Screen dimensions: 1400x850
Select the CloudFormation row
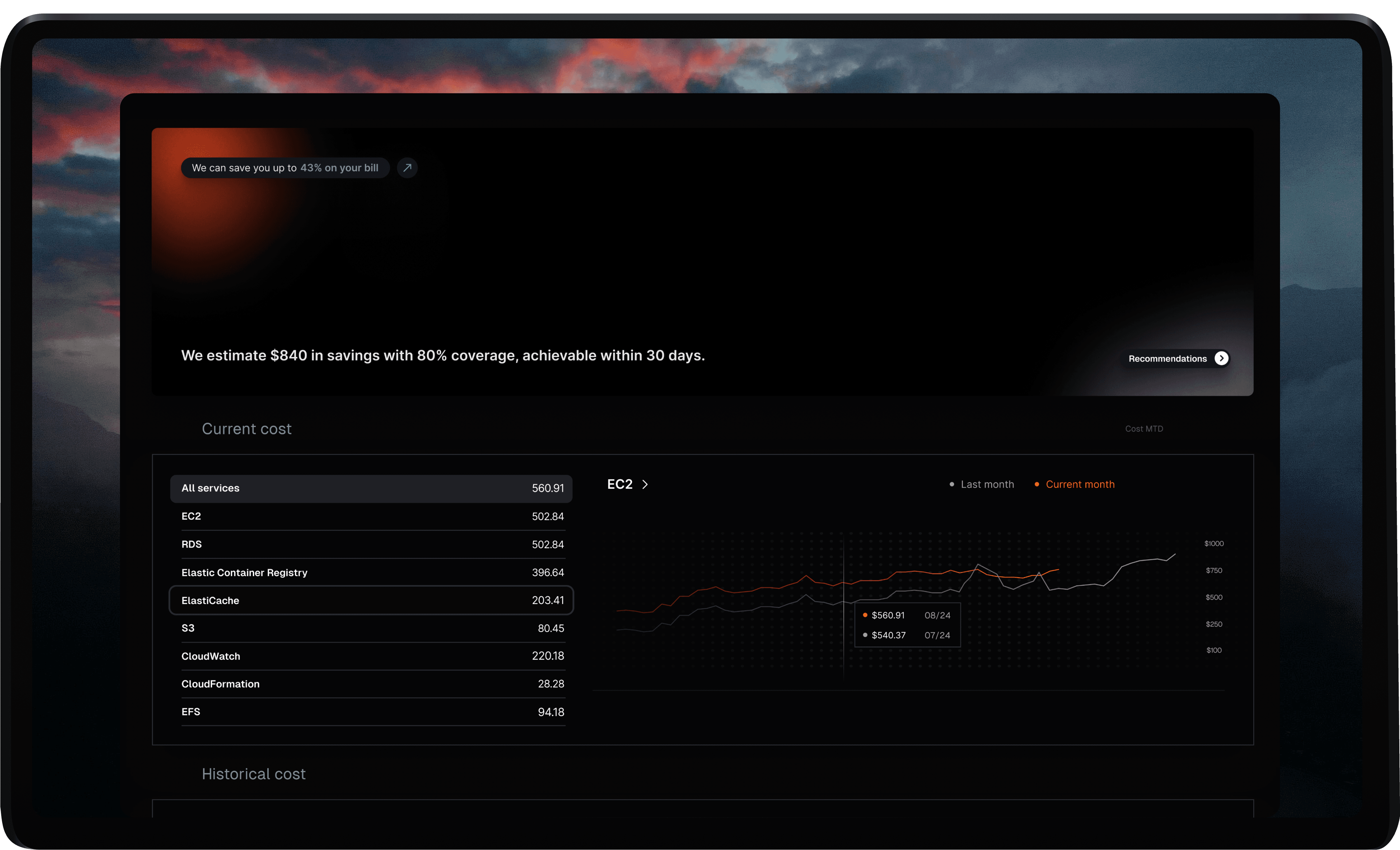[x=371, y=684]
